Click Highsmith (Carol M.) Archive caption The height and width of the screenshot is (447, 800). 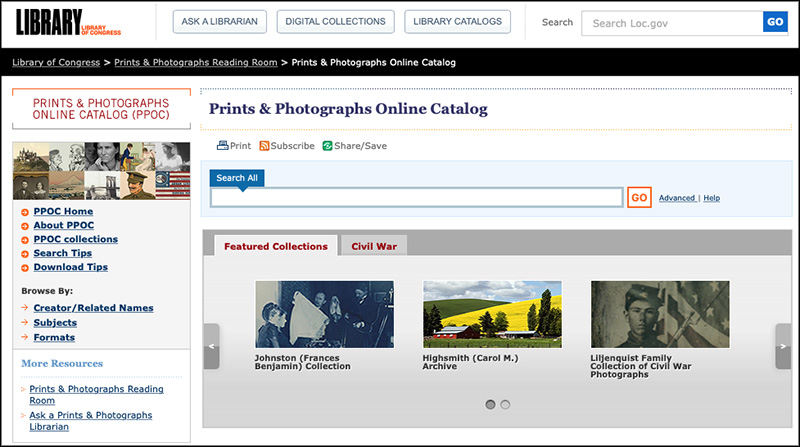click(470, 362)
